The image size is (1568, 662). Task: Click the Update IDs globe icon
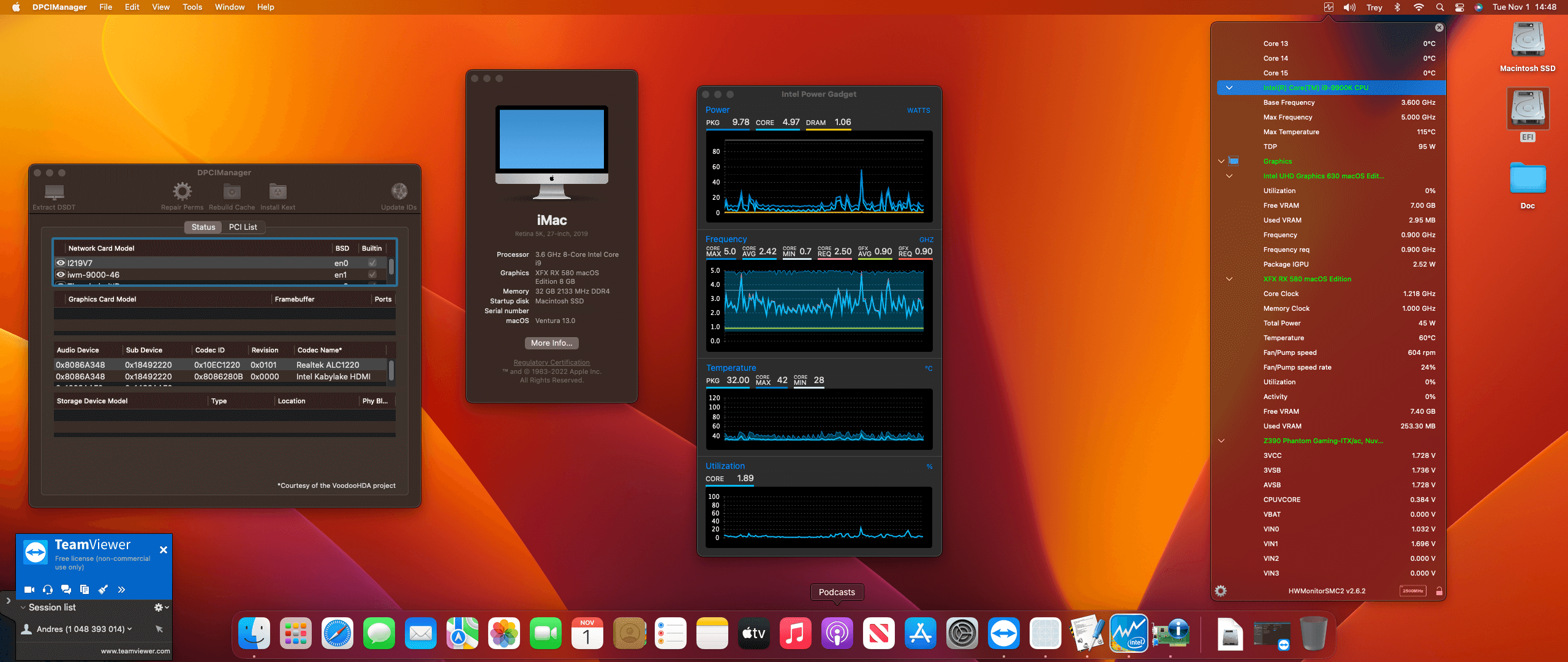point(399,192)
